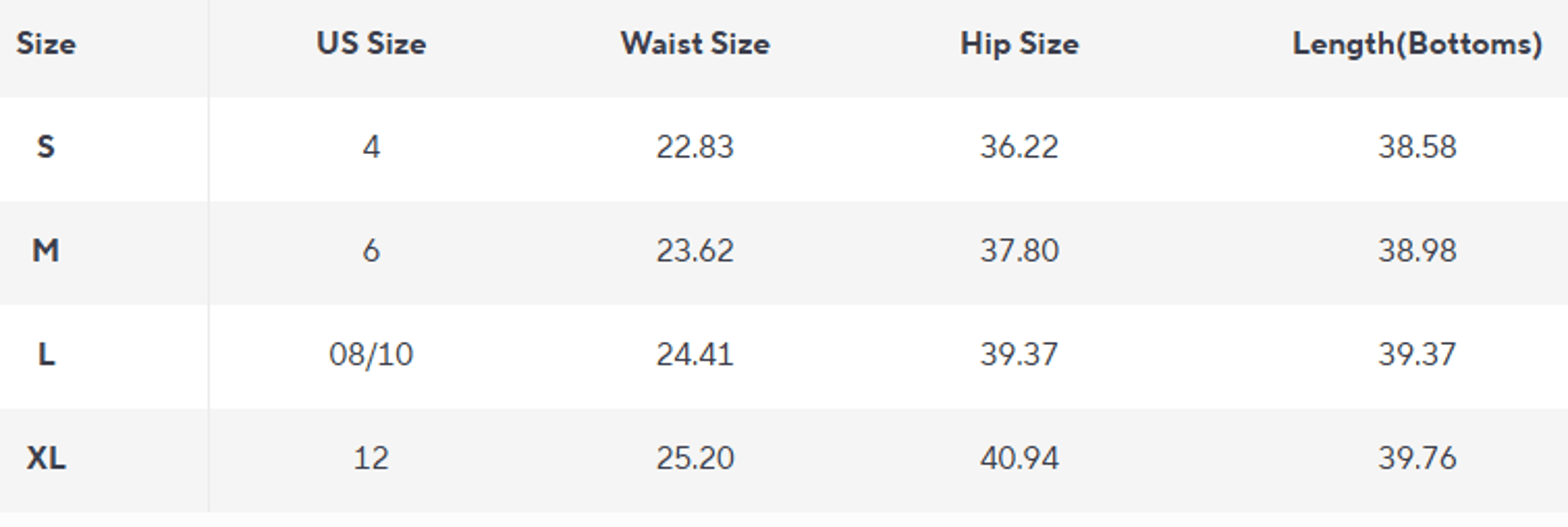Viewport: 1568px width, 527px height.
Task: Select the M size row label
Action: [x=46, y=251]
